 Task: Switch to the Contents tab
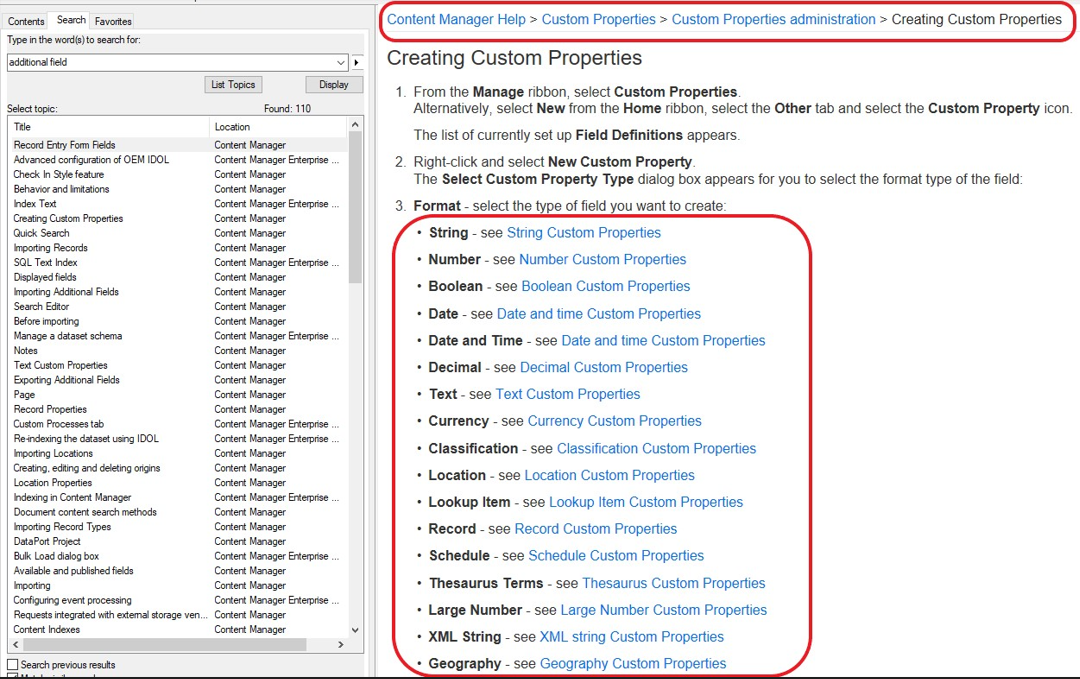(26, 21)
